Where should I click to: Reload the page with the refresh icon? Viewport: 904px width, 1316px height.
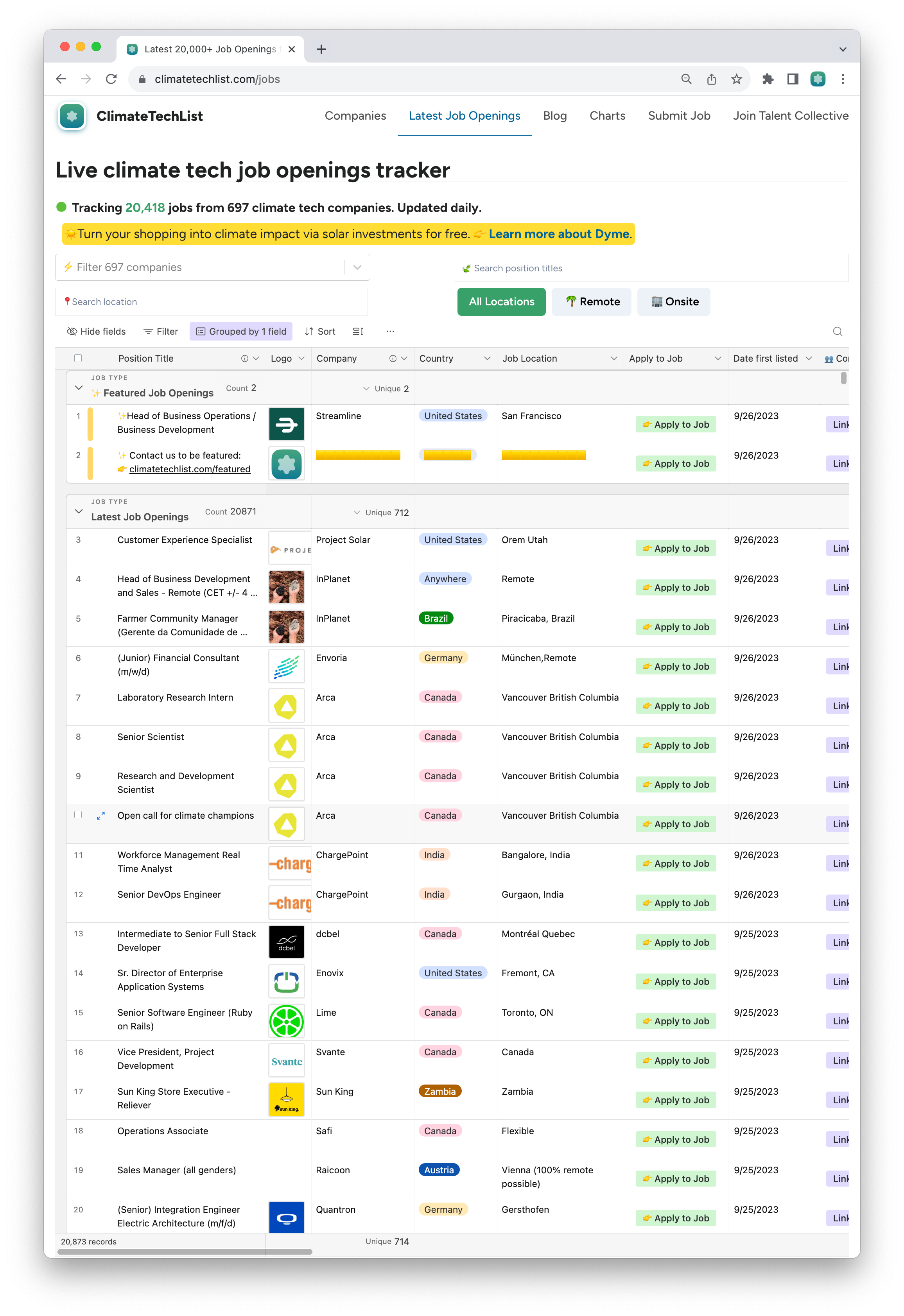tap(111, 79)
